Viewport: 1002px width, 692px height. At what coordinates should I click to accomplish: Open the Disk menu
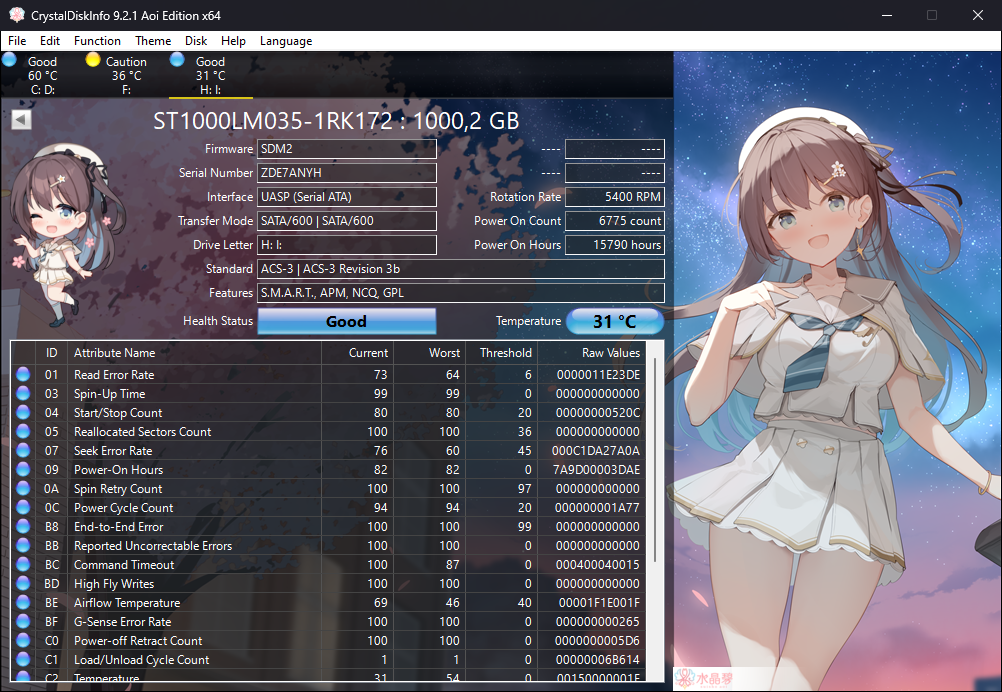(196, 41)
